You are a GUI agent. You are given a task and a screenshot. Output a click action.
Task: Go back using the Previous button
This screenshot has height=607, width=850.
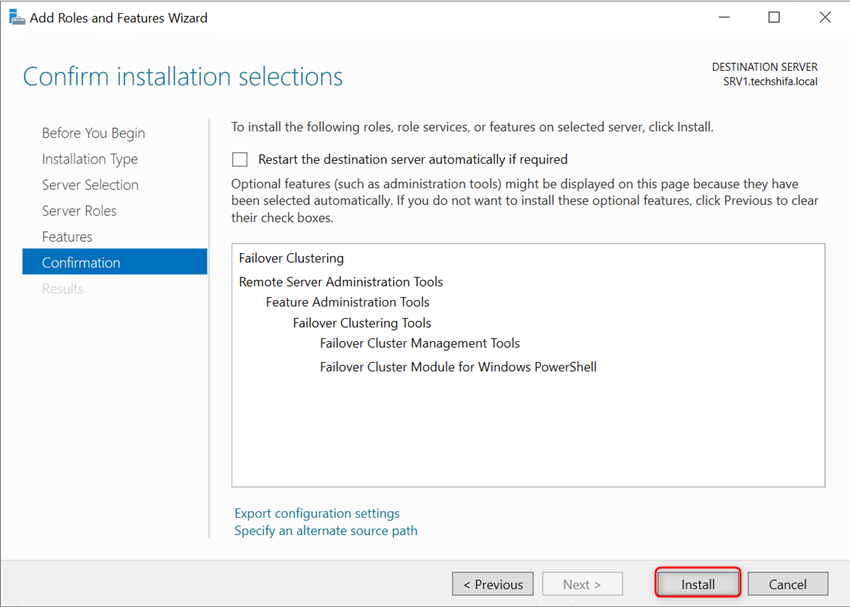coord(492,583)
